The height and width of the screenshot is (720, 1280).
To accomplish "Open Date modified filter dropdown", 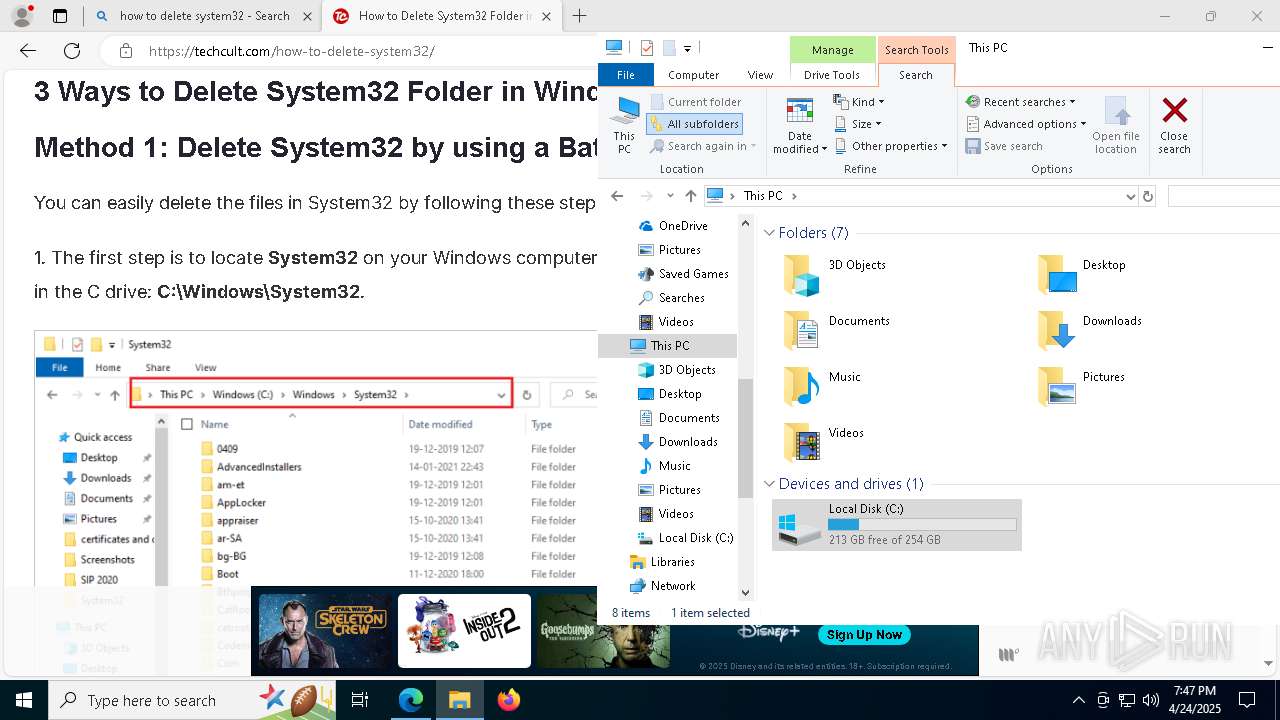I will (801, 126).
